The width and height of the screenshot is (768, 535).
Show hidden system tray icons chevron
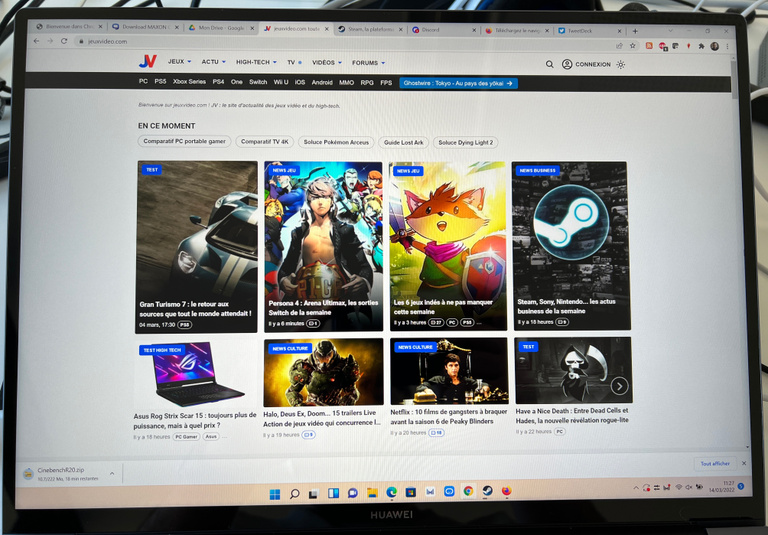[636, 488]
